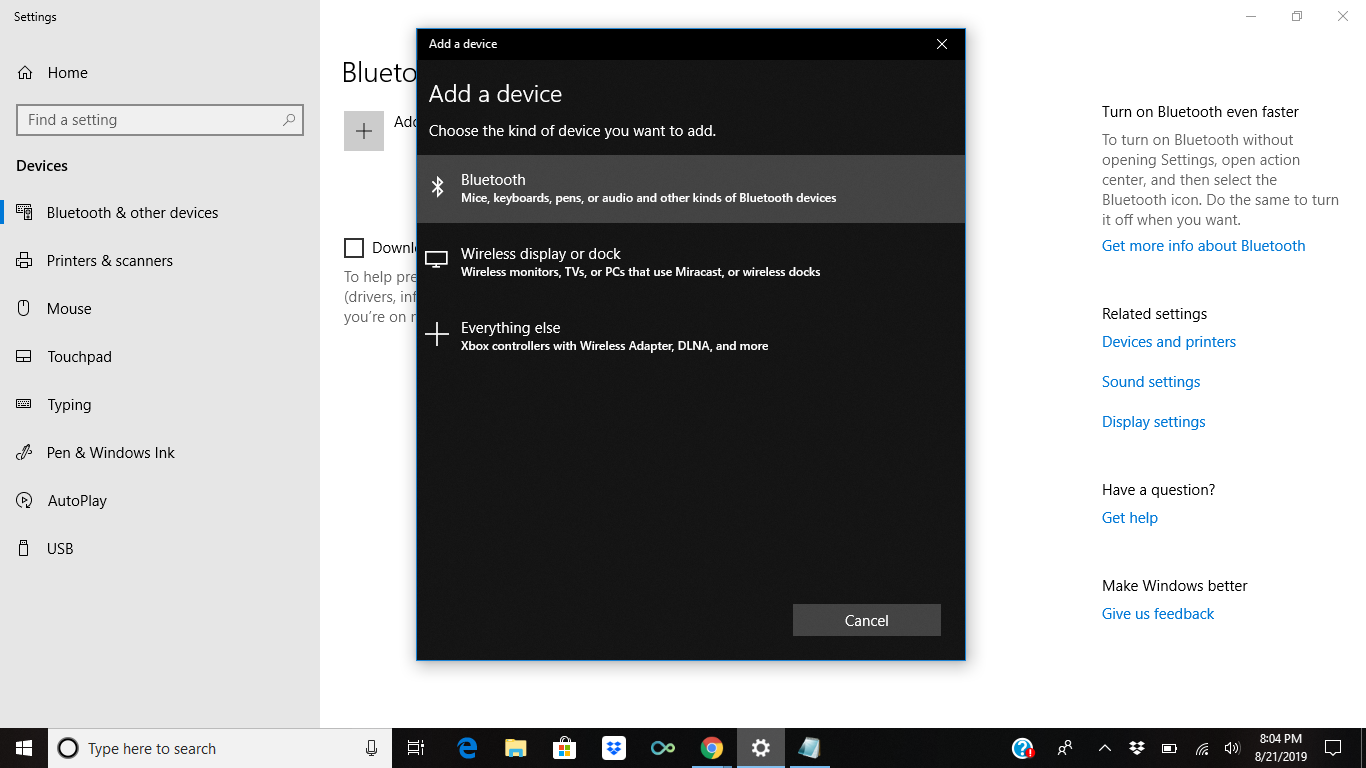Screen dimensions: 1366x768
Task: Close the Add a device dialog
Action: click(x=941, y=44)
